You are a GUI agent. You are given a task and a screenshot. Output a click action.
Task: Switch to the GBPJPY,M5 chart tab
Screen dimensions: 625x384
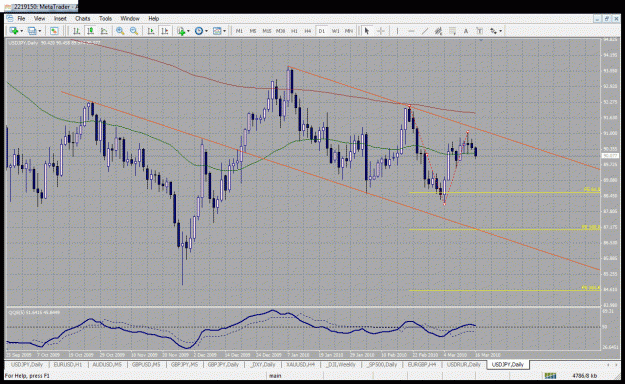(x=185, y=364)
